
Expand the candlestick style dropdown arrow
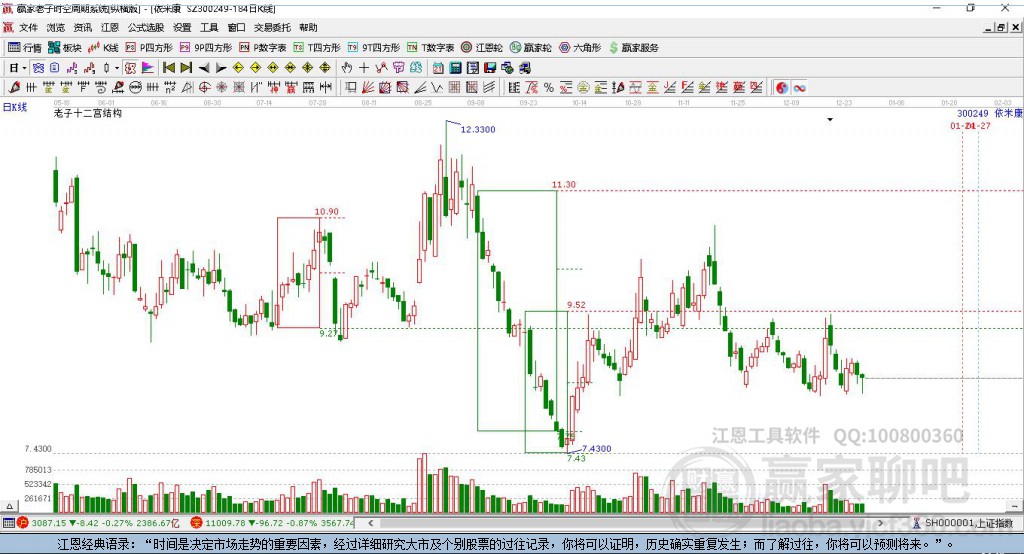(116, 68)
